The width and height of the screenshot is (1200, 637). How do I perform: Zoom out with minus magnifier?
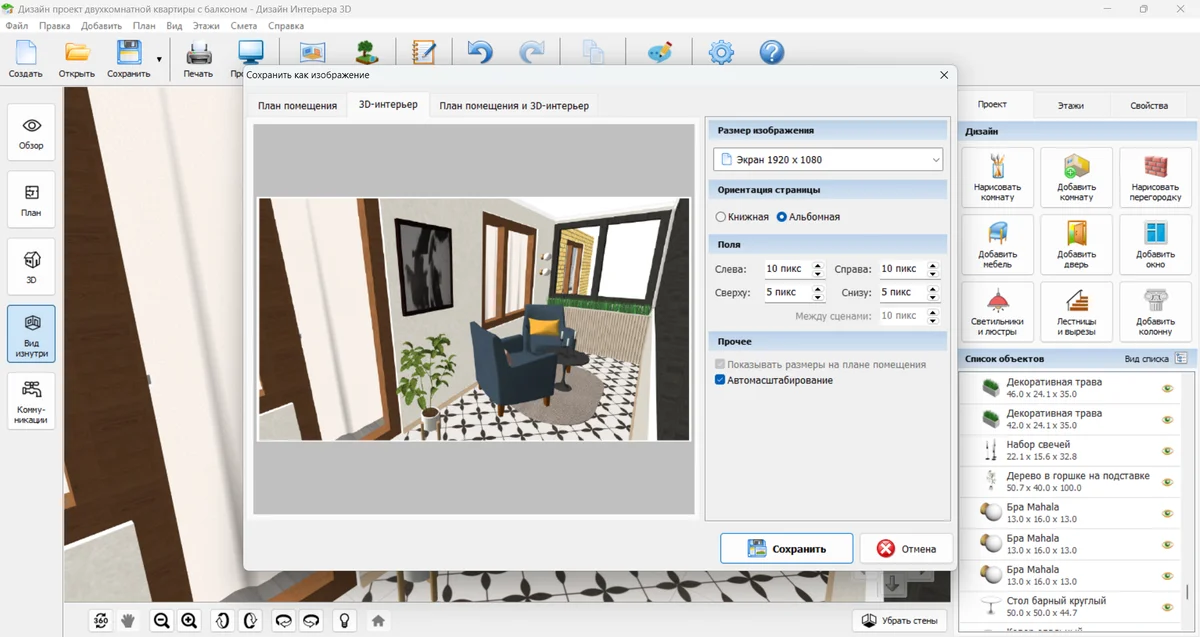pos(161,621)
